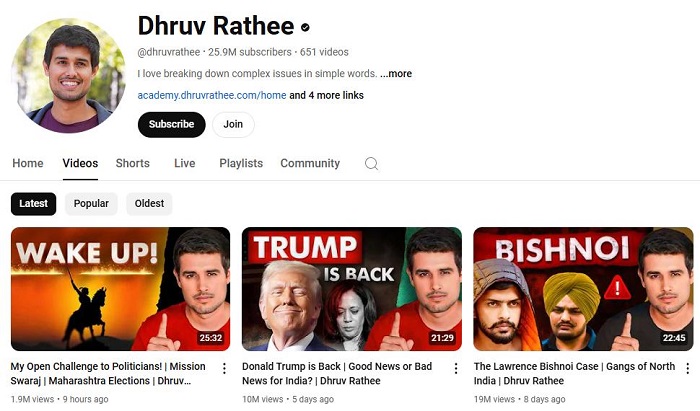Click the channel search magnifier icon
The image size is (700, 411).
pos(371,164)
